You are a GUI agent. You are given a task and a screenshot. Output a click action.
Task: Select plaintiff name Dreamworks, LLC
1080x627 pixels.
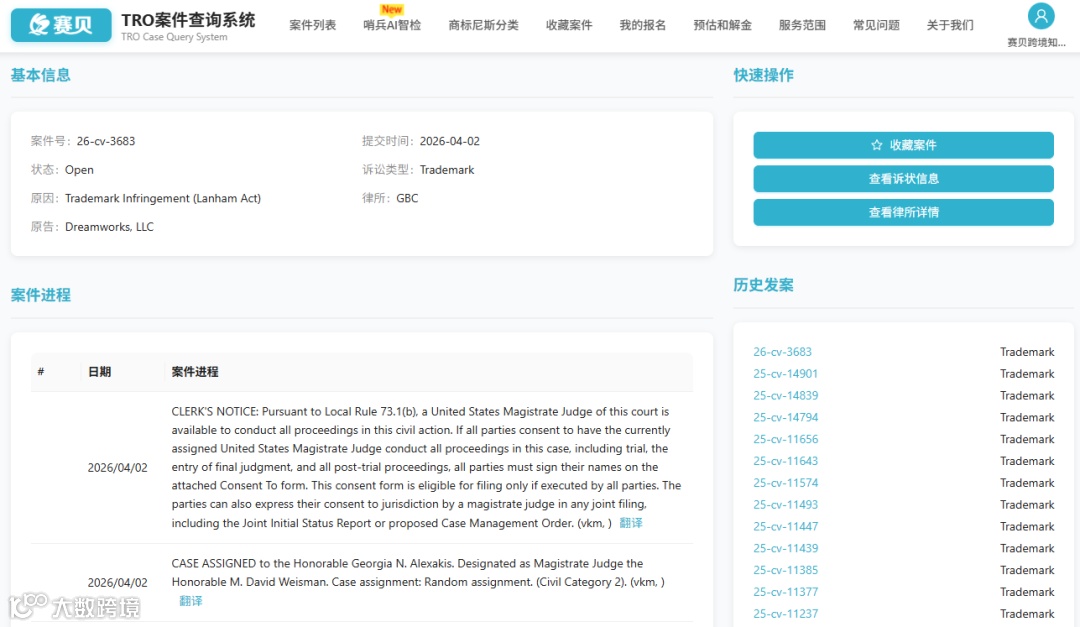pos(110,227)
